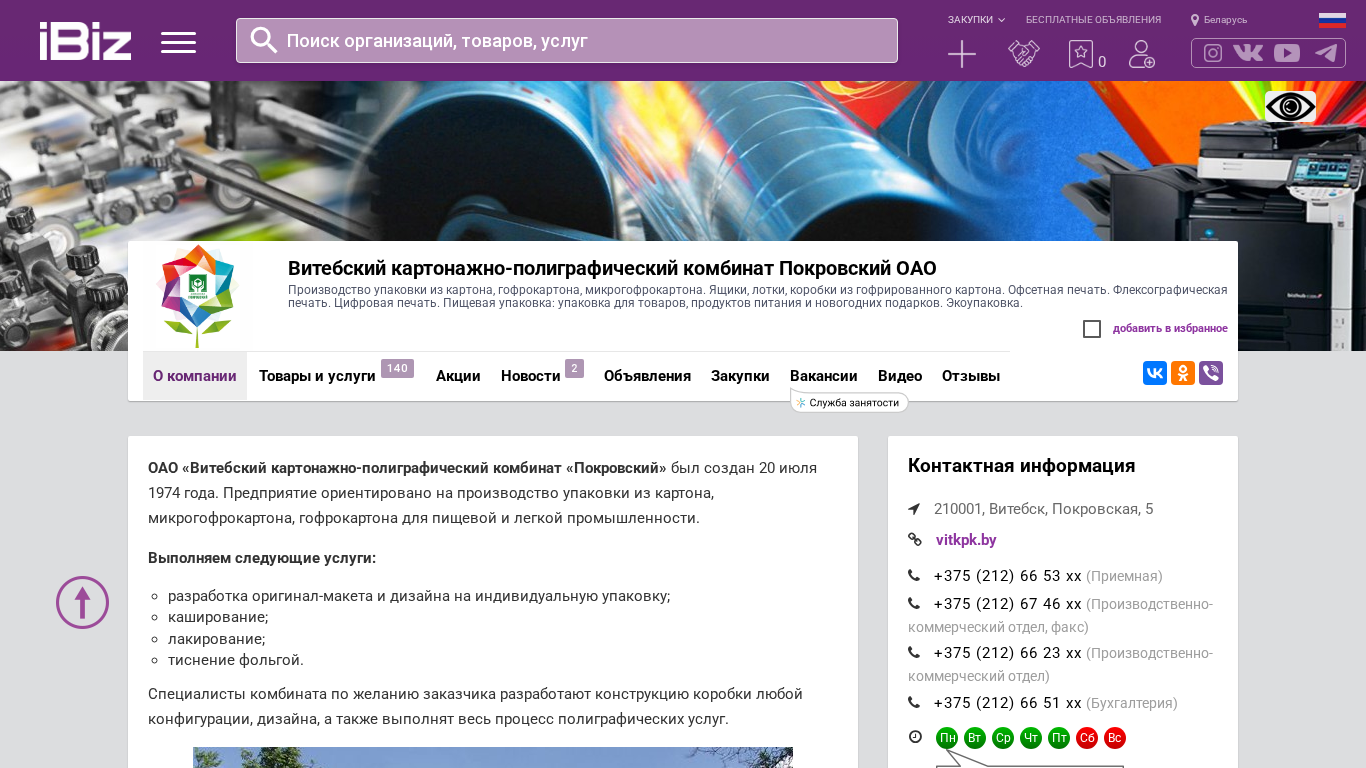Visit the vitkpk.by website link
This screenshot has height=768, width=1366.
click(x=966, y=540)
